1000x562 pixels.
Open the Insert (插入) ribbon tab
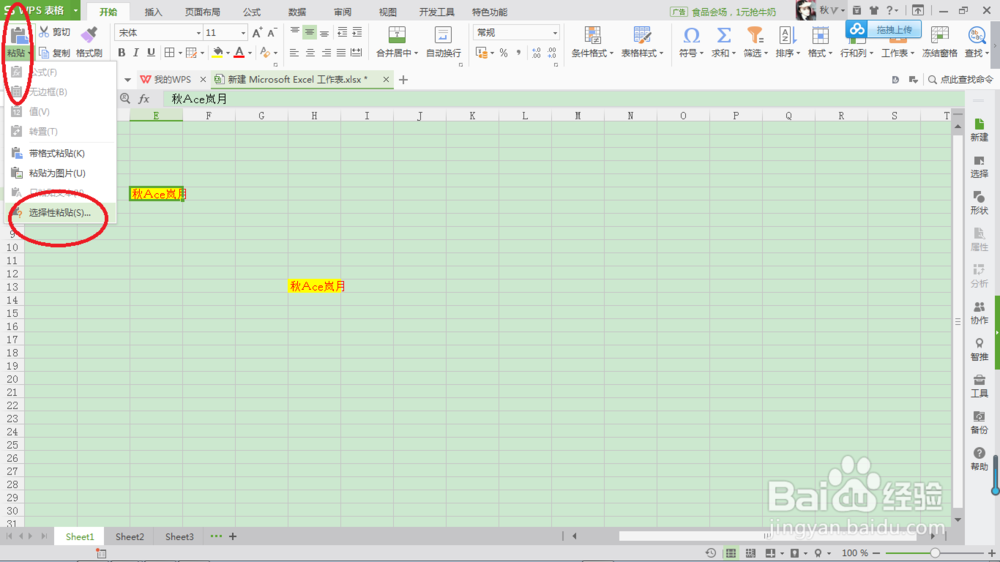pyautogui.click(x=153, y=12)
